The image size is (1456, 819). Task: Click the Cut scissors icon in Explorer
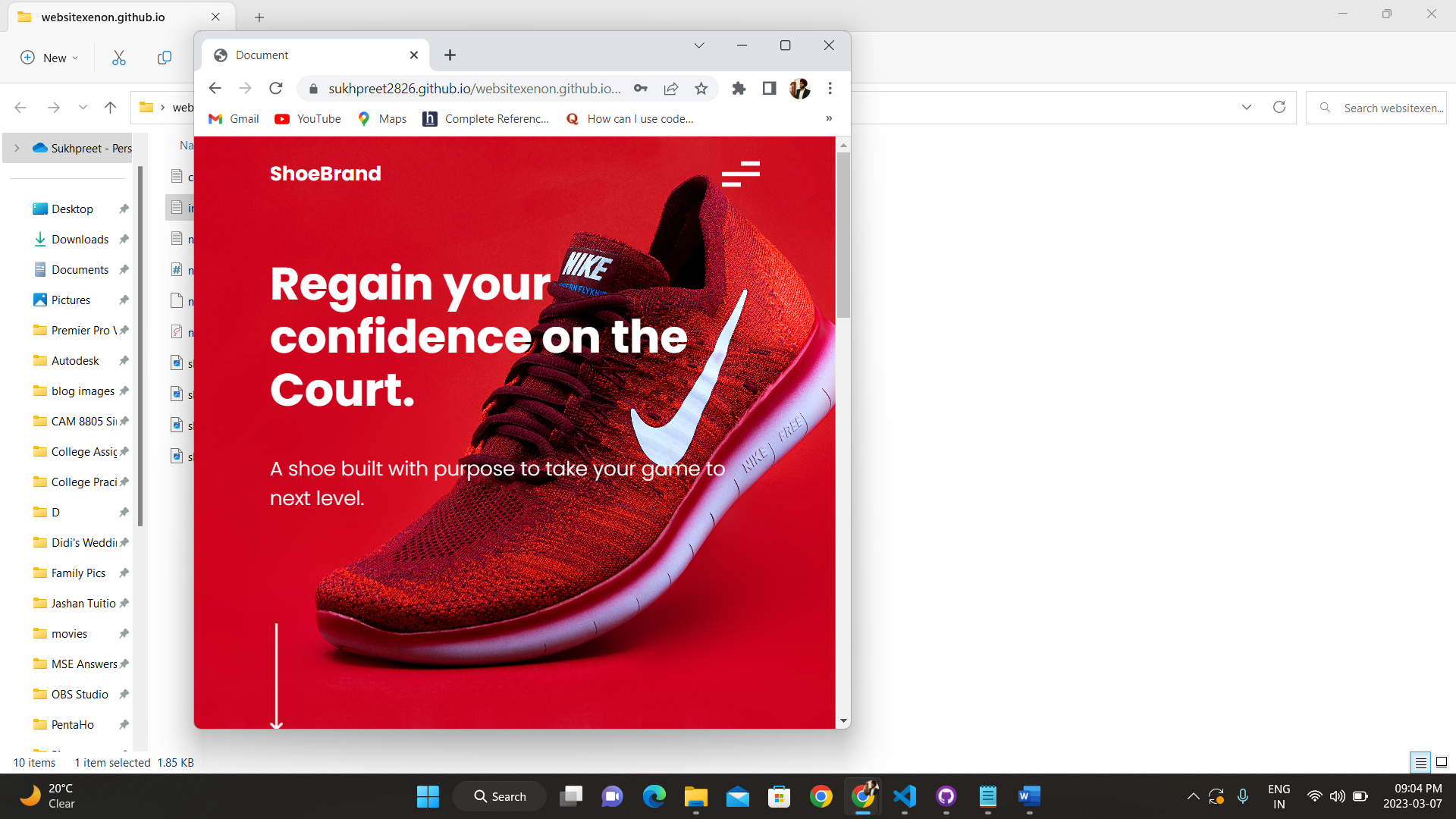(x=119, y=58)
